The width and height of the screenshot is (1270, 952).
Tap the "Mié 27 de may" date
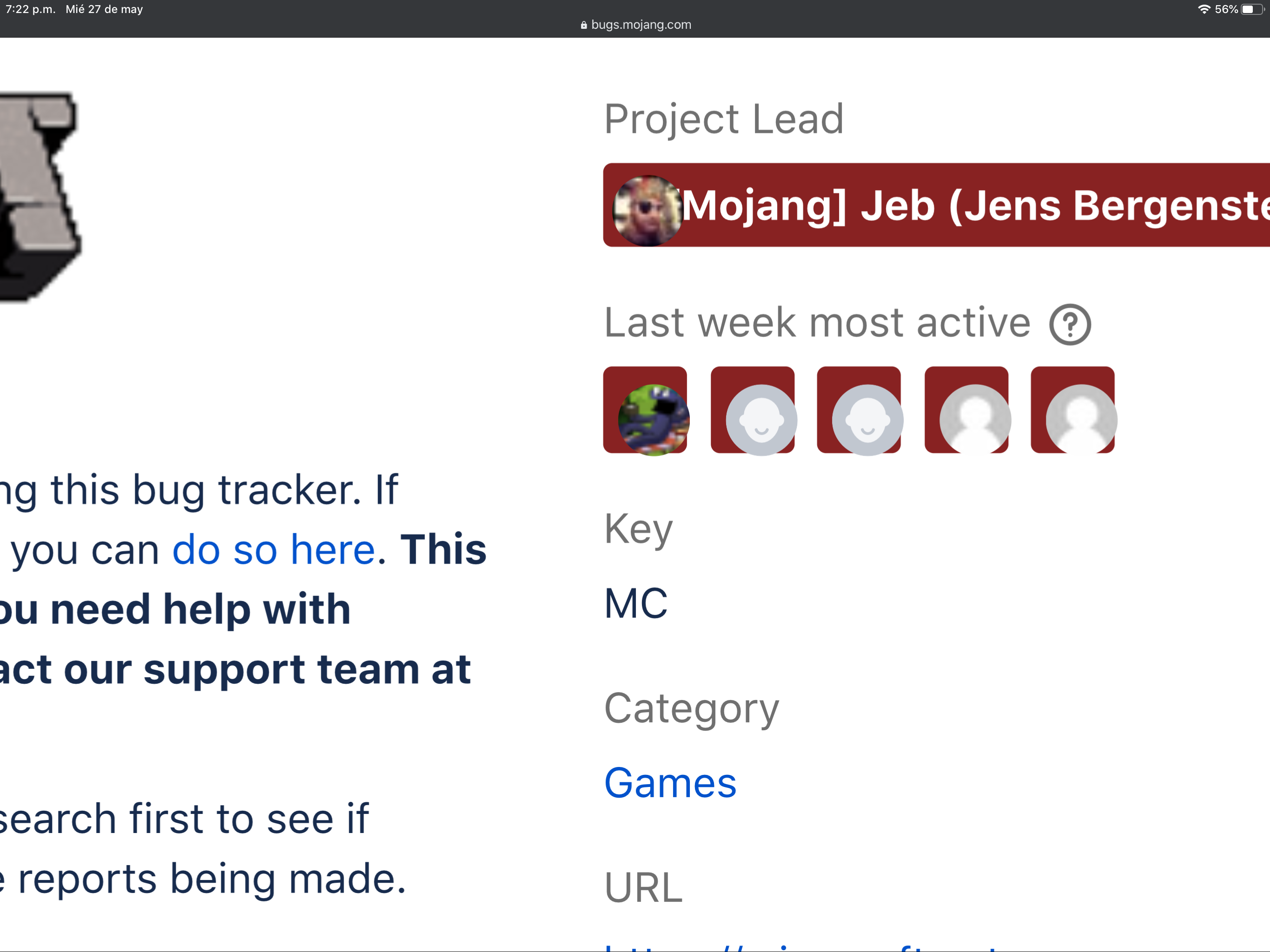pyautogui.click(x=104, y=9)
